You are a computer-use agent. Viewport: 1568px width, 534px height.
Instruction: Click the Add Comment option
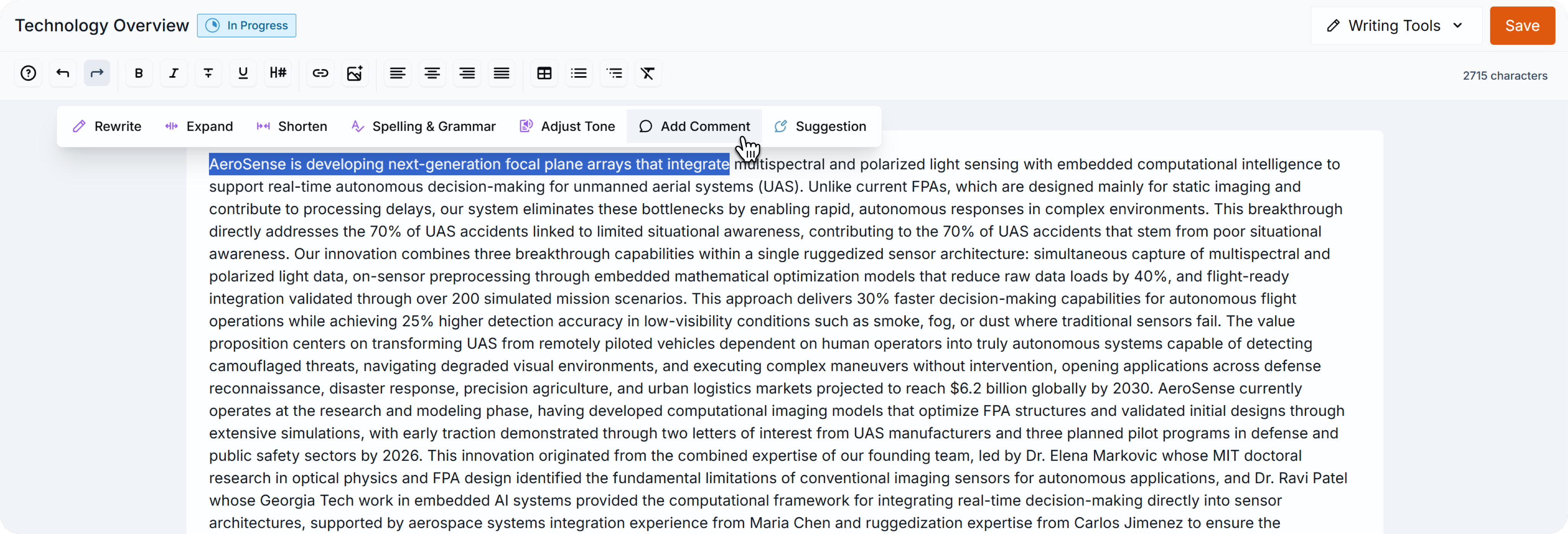pos(694,127)
